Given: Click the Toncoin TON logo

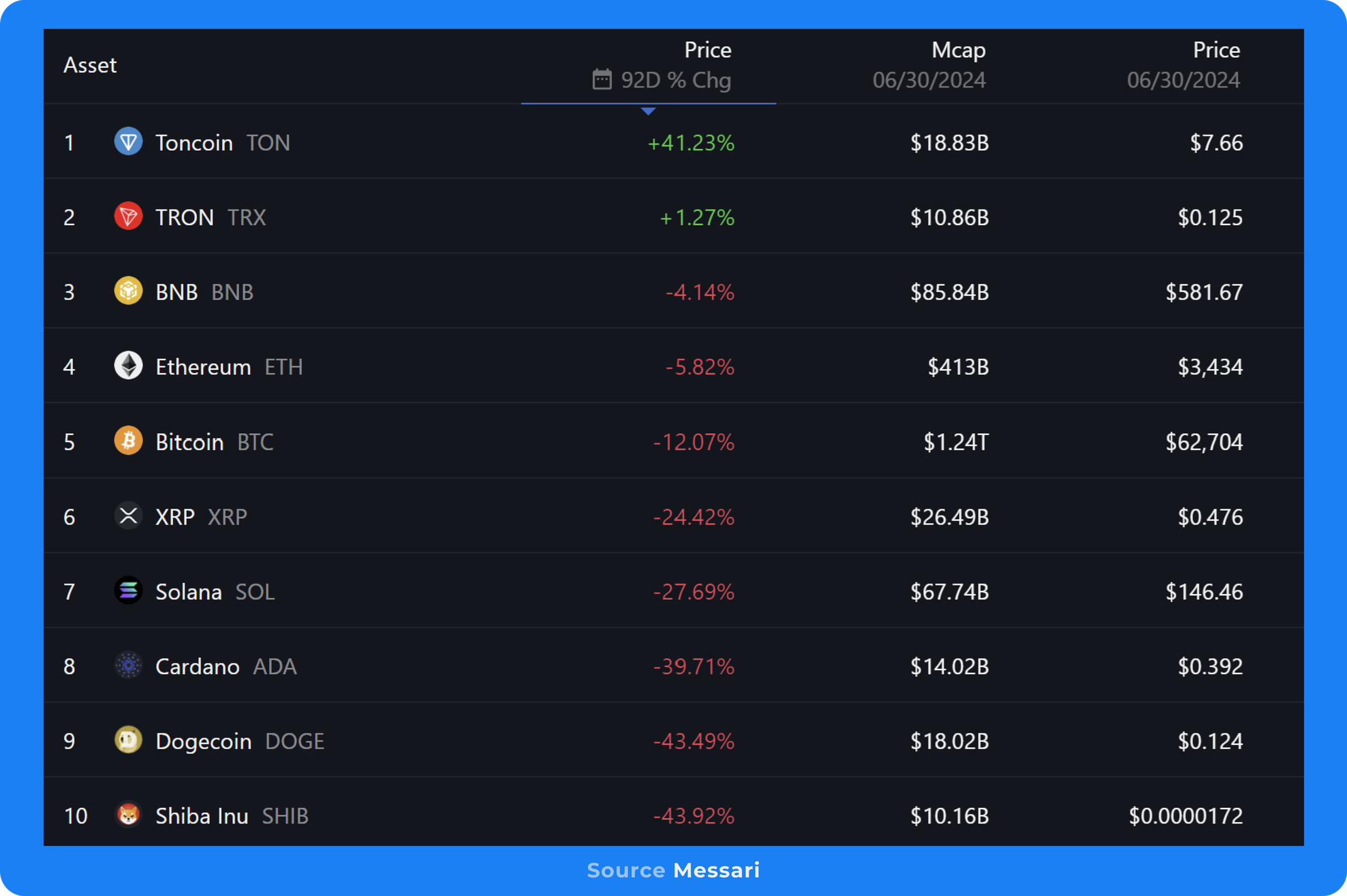Looking at the screenshot, I should point(128,142).
